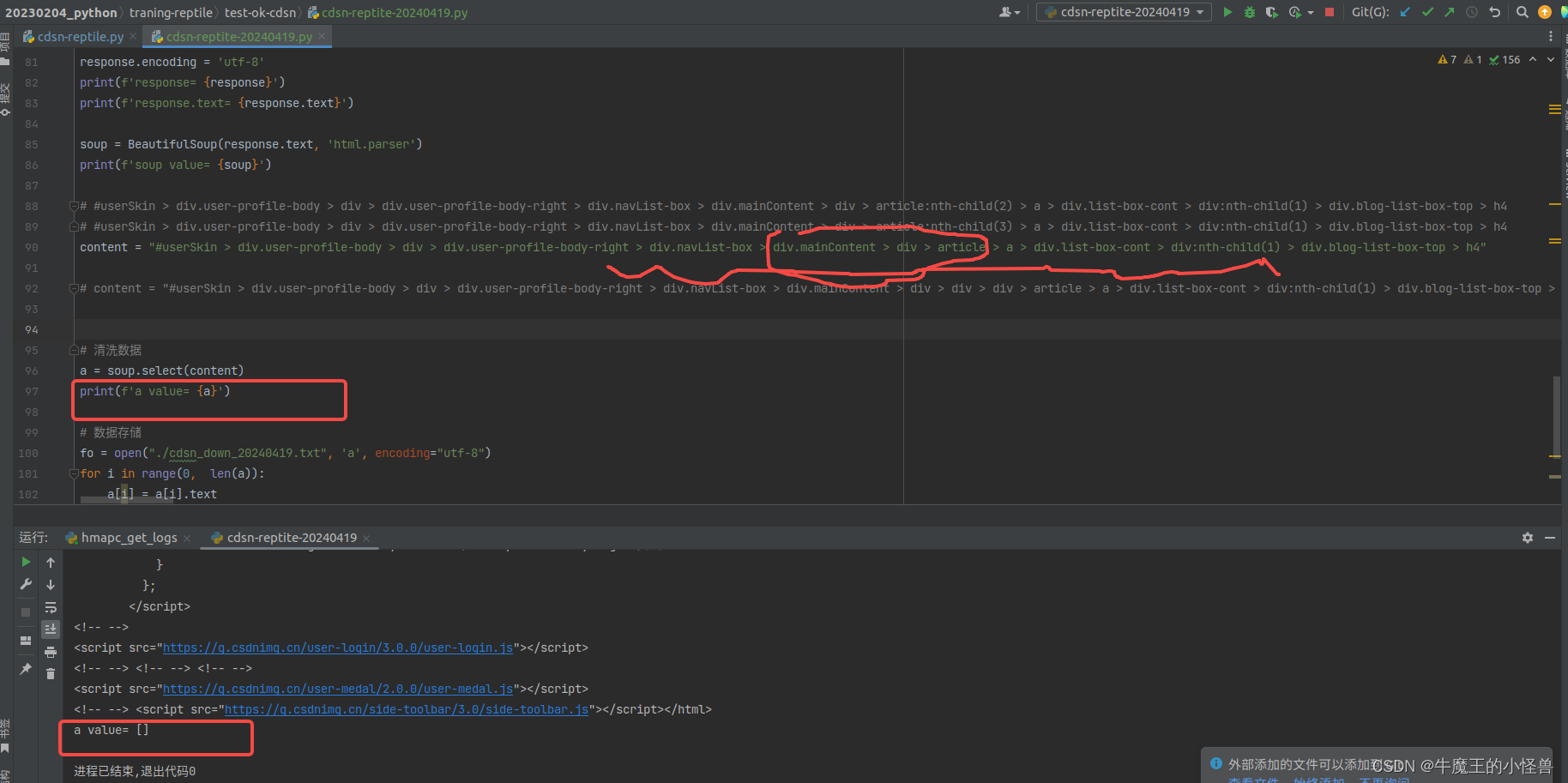1568x783 pixels.
Task: Expand the profiler options dropdown arrow
Action: 1311,13
